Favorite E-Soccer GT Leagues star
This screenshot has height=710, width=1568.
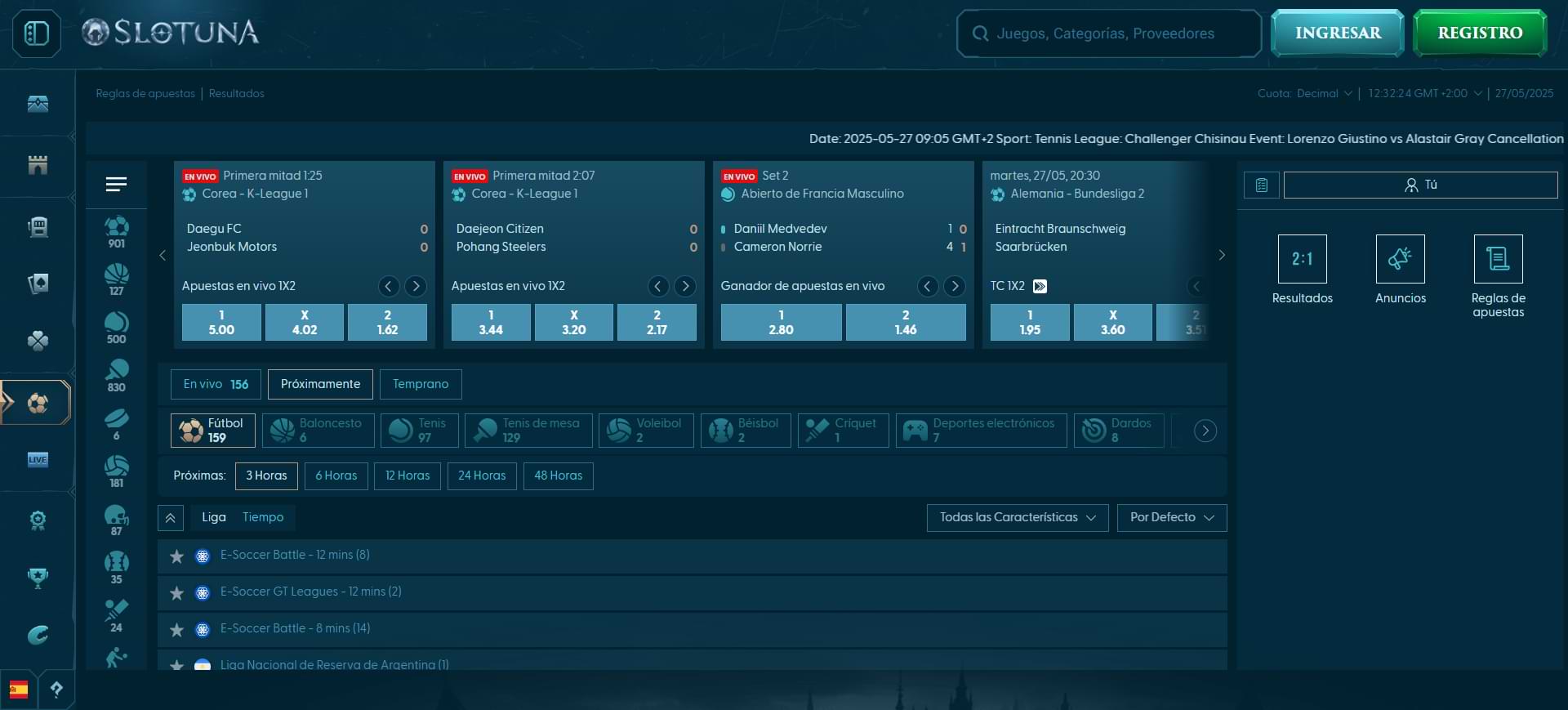pos(176,593)
